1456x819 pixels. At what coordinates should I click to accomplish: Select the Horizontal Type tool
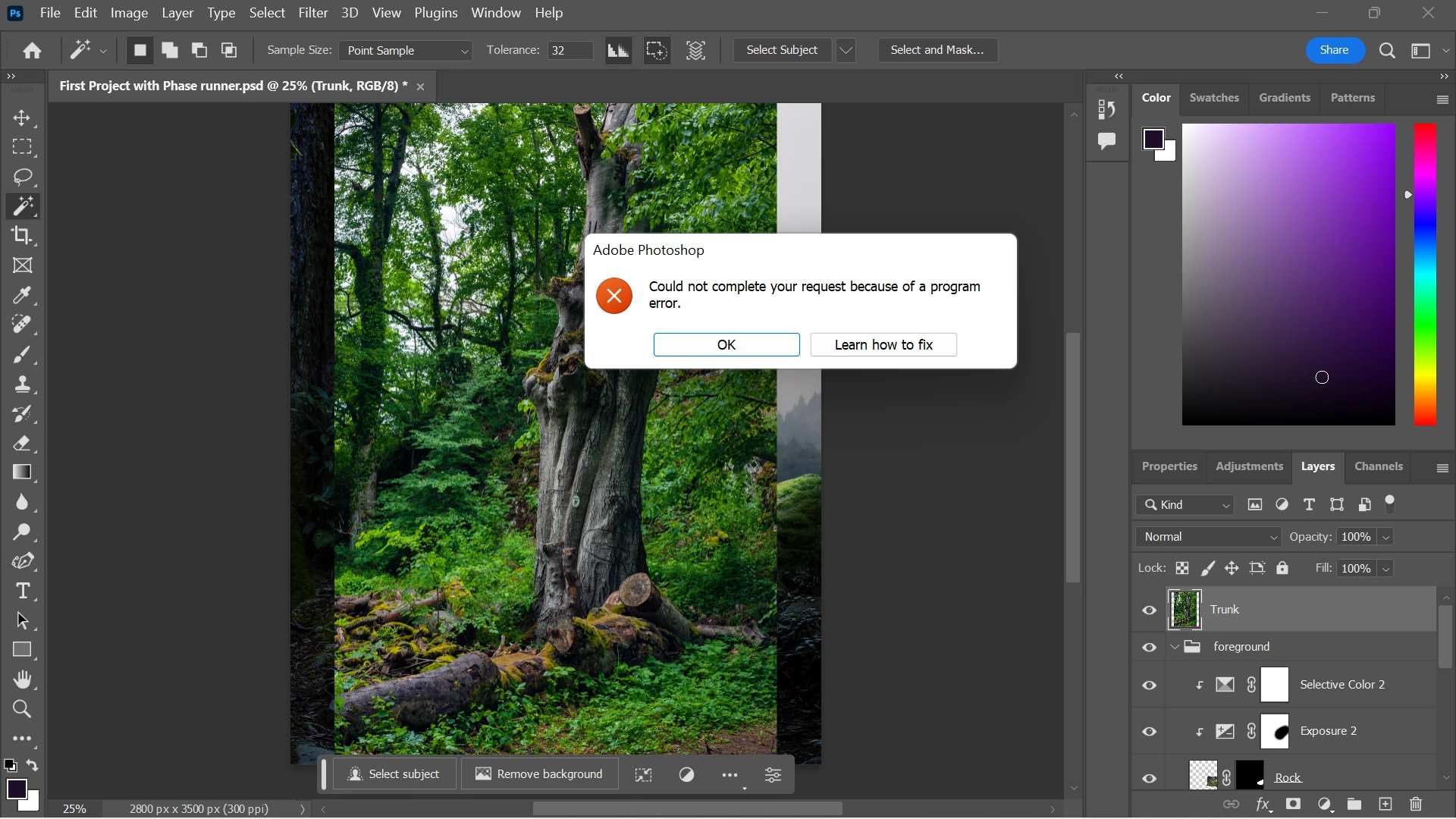click(22, 591)
